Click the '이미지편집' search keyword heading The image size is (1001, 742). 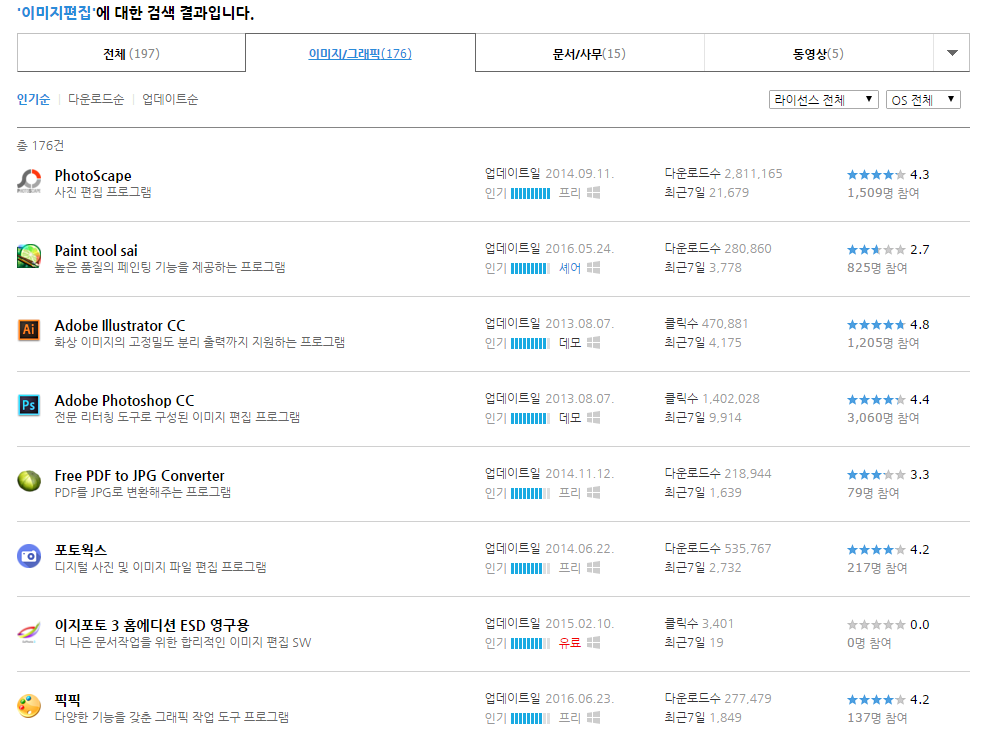(55, 12)
